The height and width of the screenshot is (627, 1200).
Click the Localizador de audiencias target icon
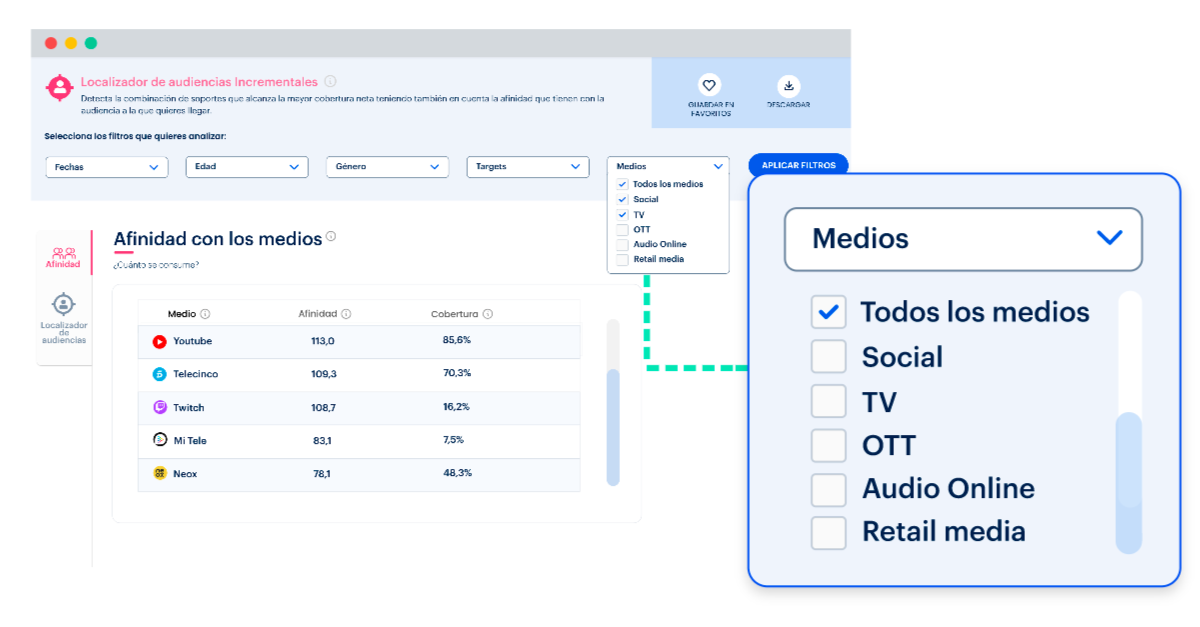tap(63, 304)
